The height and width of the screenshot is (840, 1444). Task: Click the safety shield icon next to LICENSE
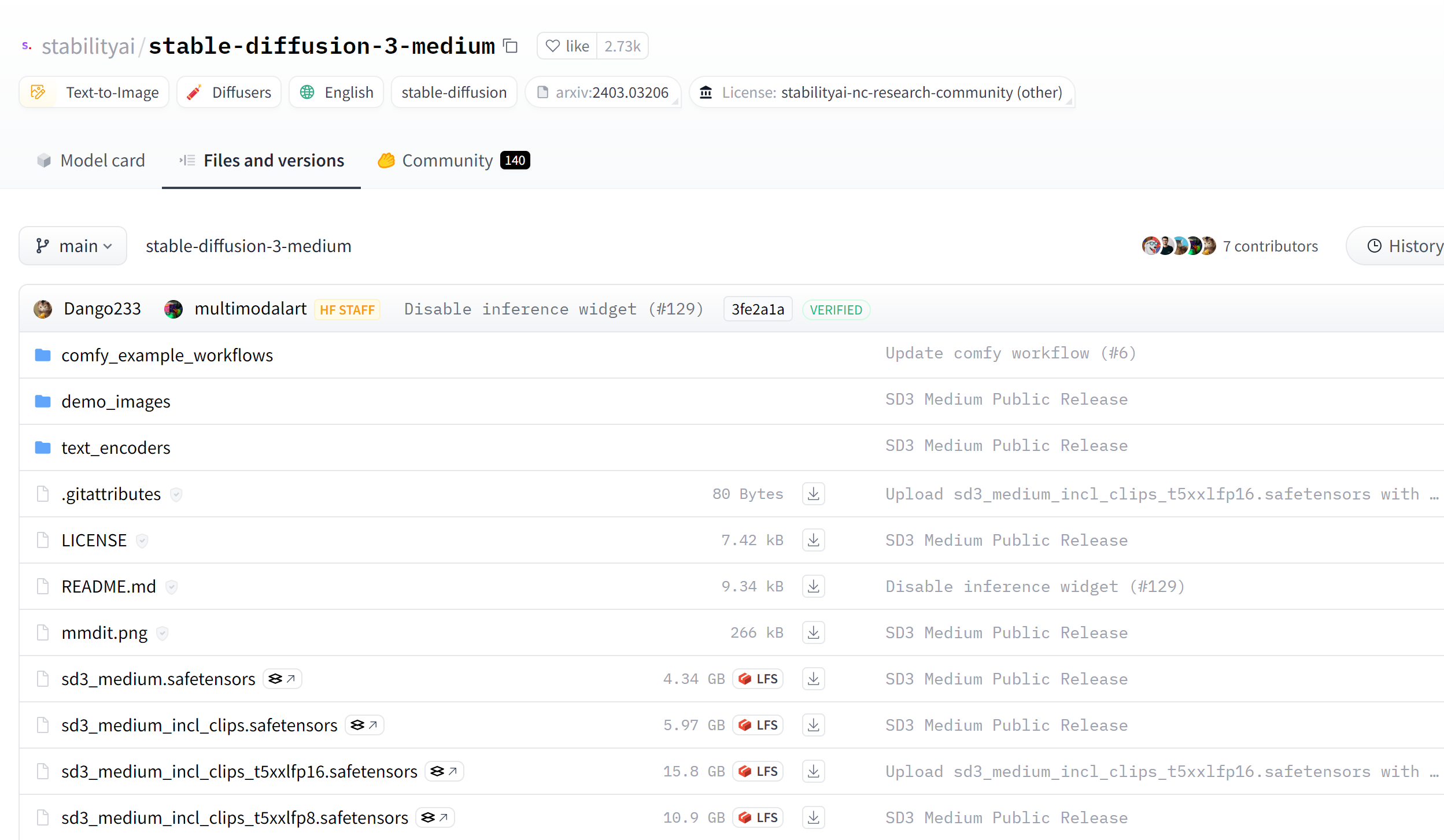[142, 541]
